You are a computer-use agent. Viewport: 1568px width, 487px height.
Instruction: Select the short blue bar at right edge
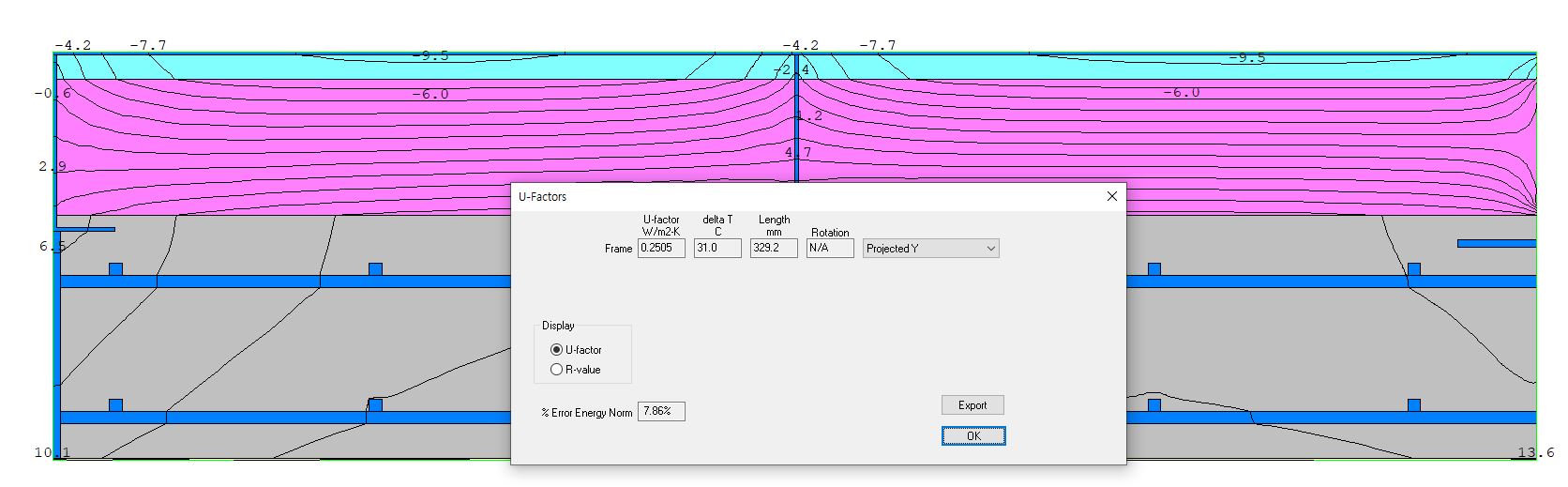[1496, 244]
